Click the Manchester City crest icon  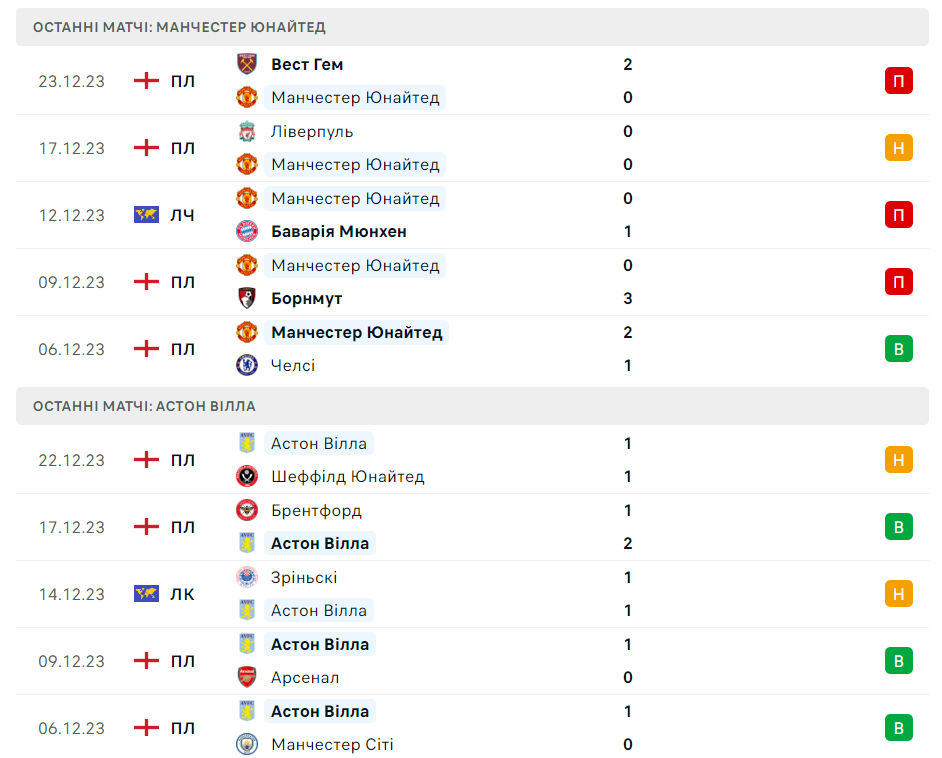pyautogui.click(x=247, y=744)
